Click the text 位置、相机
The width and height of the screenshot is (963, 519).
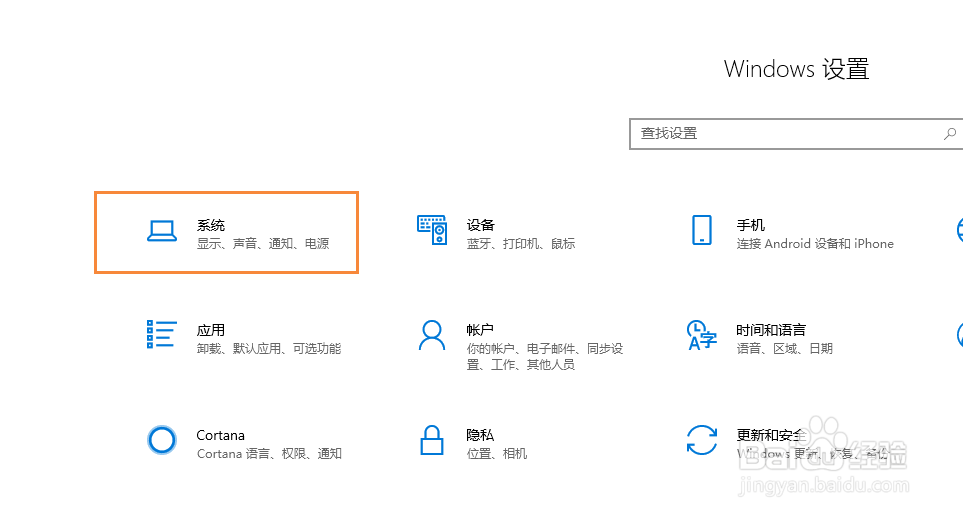tap(497, 454)
